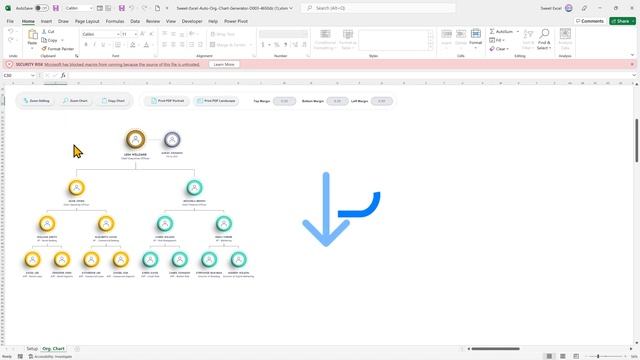Toggle Italic formatting
This screenshot has height=360, width=640.
[x=94, y=44]
